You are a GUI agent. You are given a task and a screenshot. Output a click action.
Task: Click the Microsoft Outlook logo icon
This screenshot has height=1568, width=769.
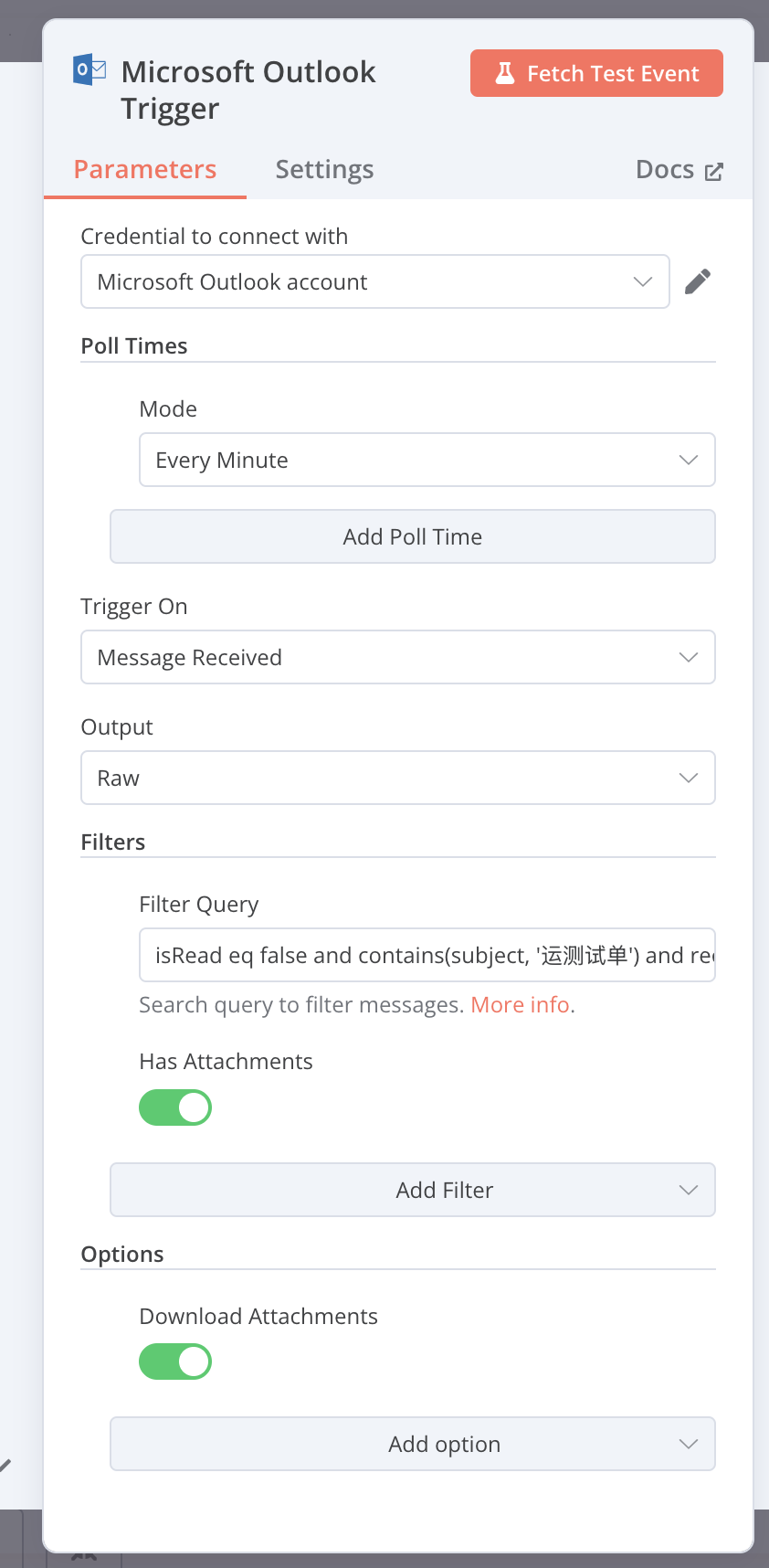pos(90,69)
